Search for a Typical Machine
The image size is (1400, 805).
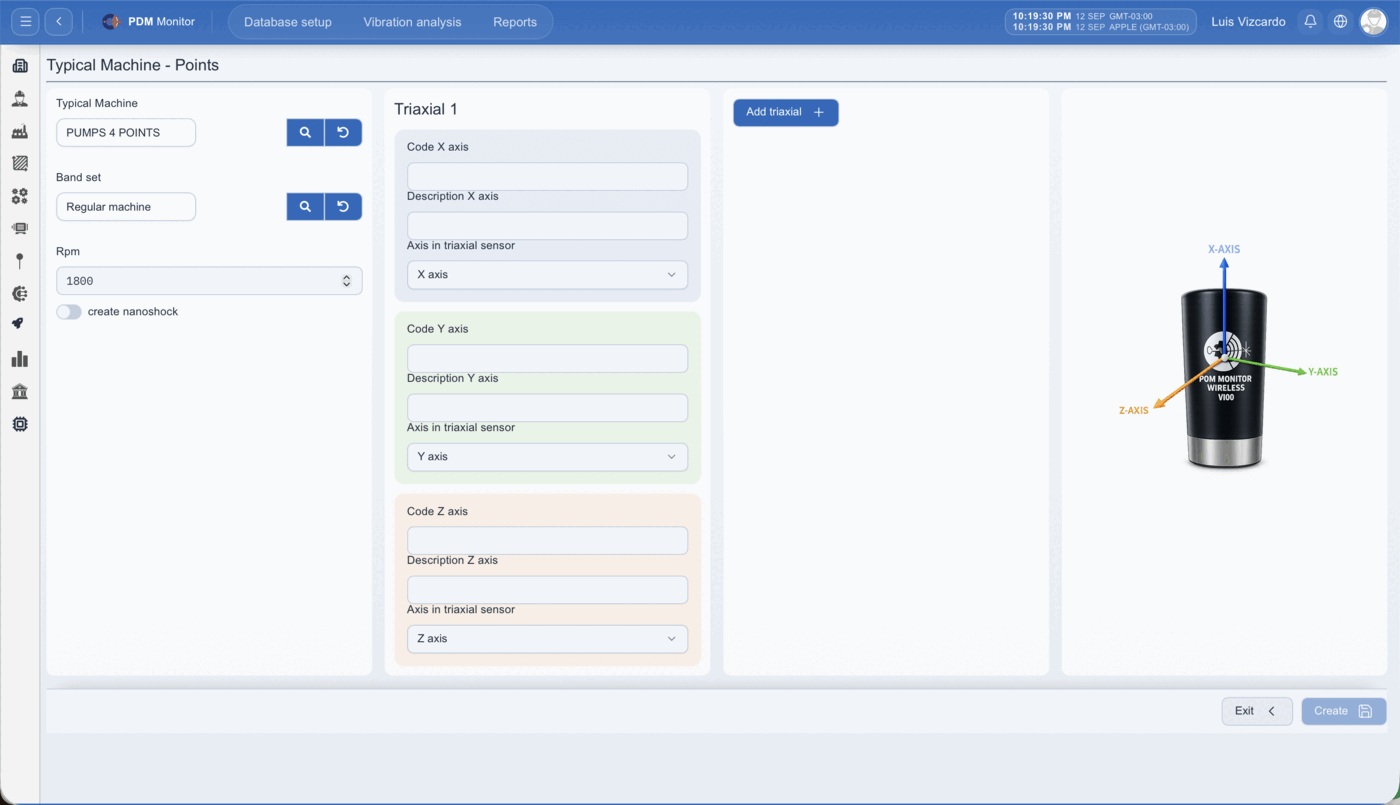click(x=305, y=132)
